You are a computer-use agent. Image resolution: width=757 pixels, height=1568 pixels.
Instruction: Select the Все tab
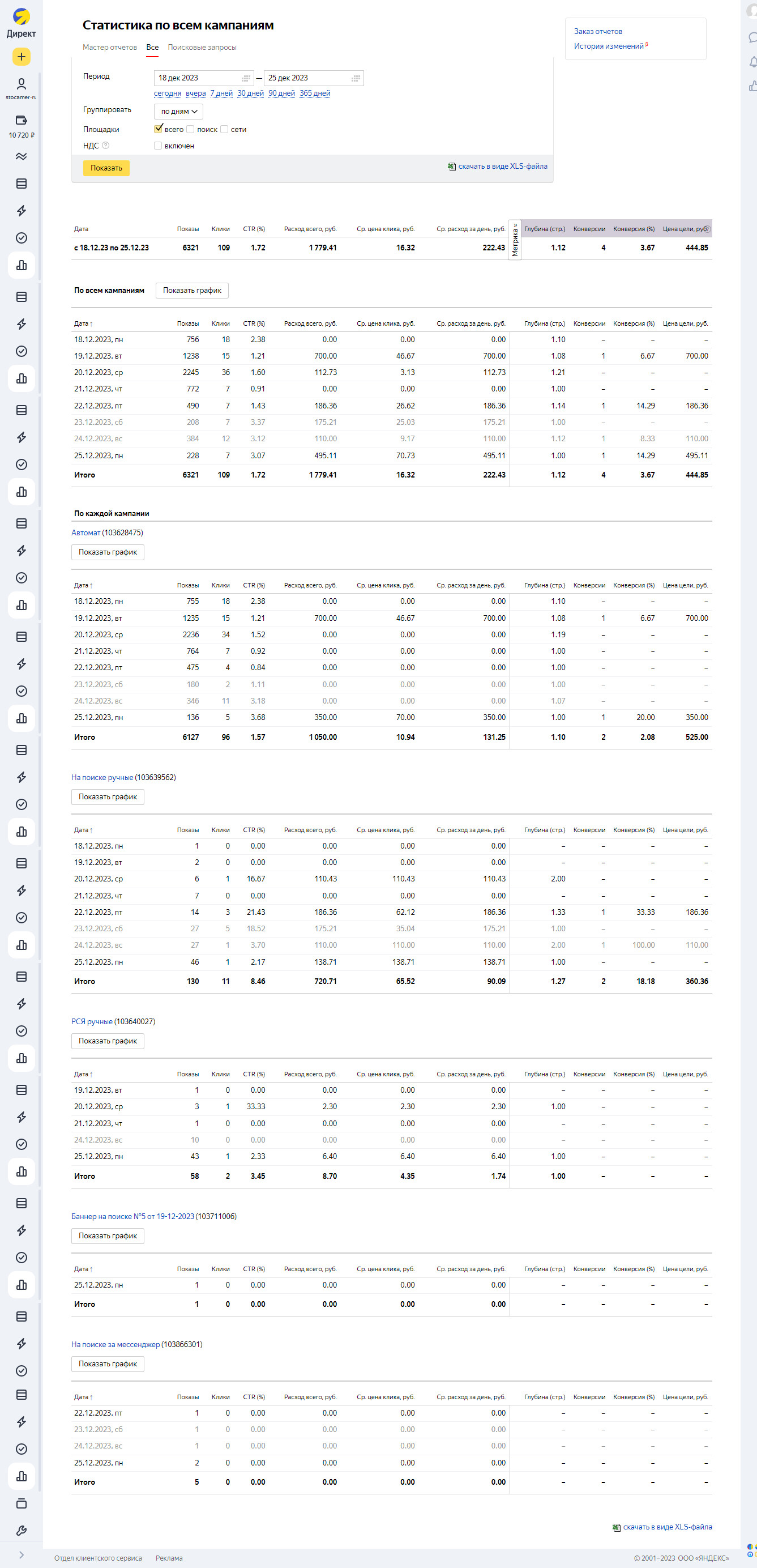pos(152,48)
